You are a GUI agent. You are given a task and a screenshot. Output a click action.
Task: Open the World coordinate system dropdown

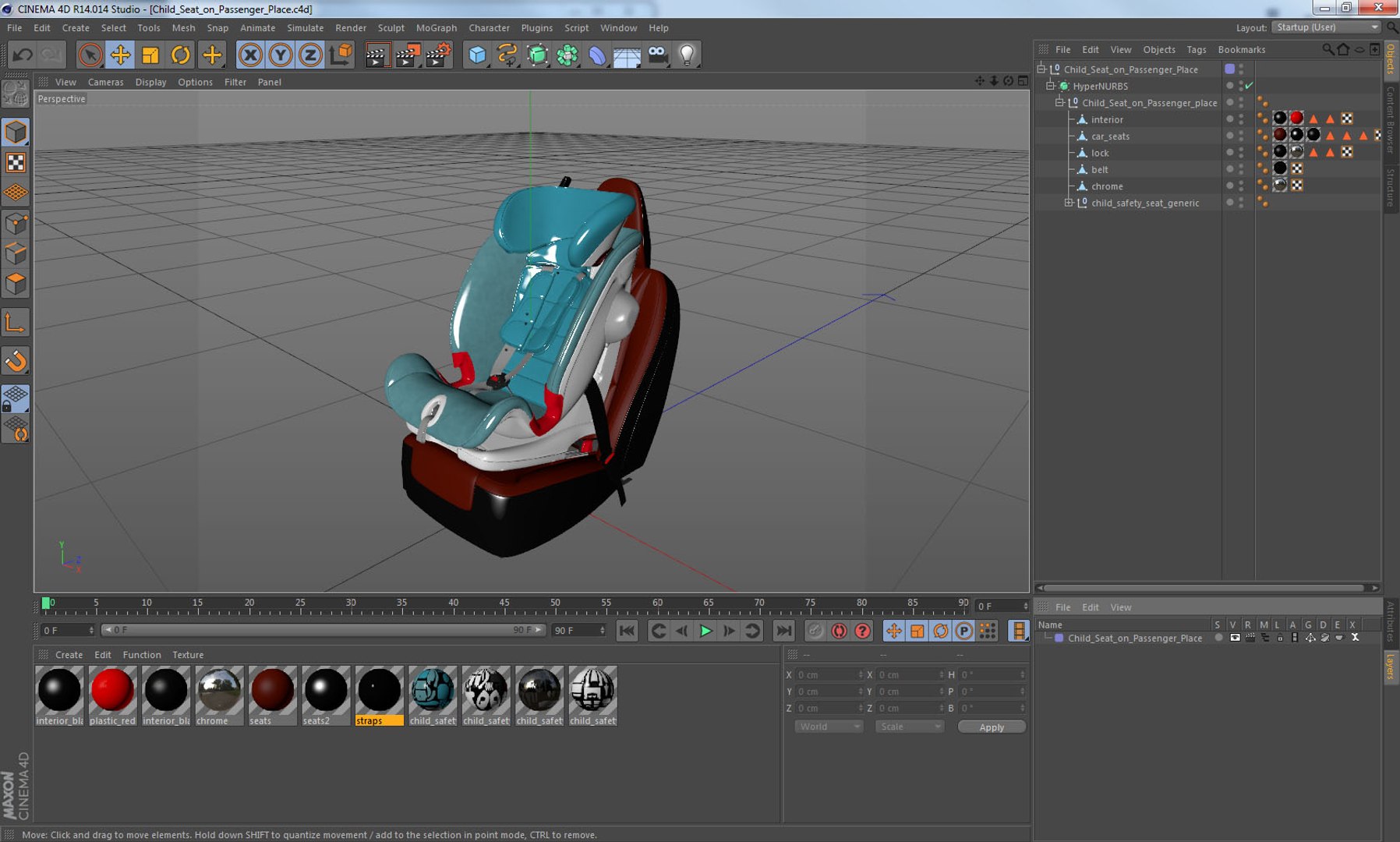pos(829,727)
